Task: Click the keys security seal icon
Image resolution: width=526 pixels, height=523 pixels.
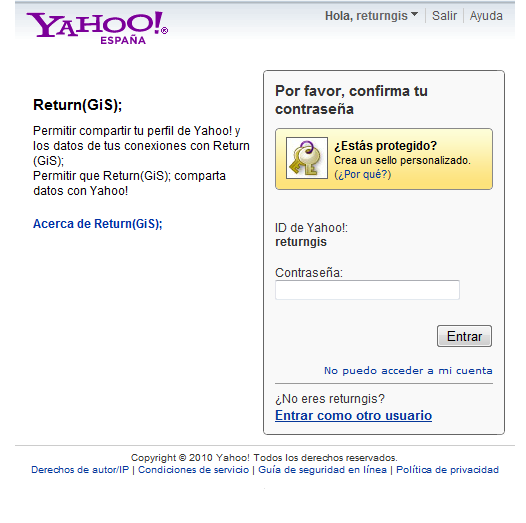Action: coord(307,158)
